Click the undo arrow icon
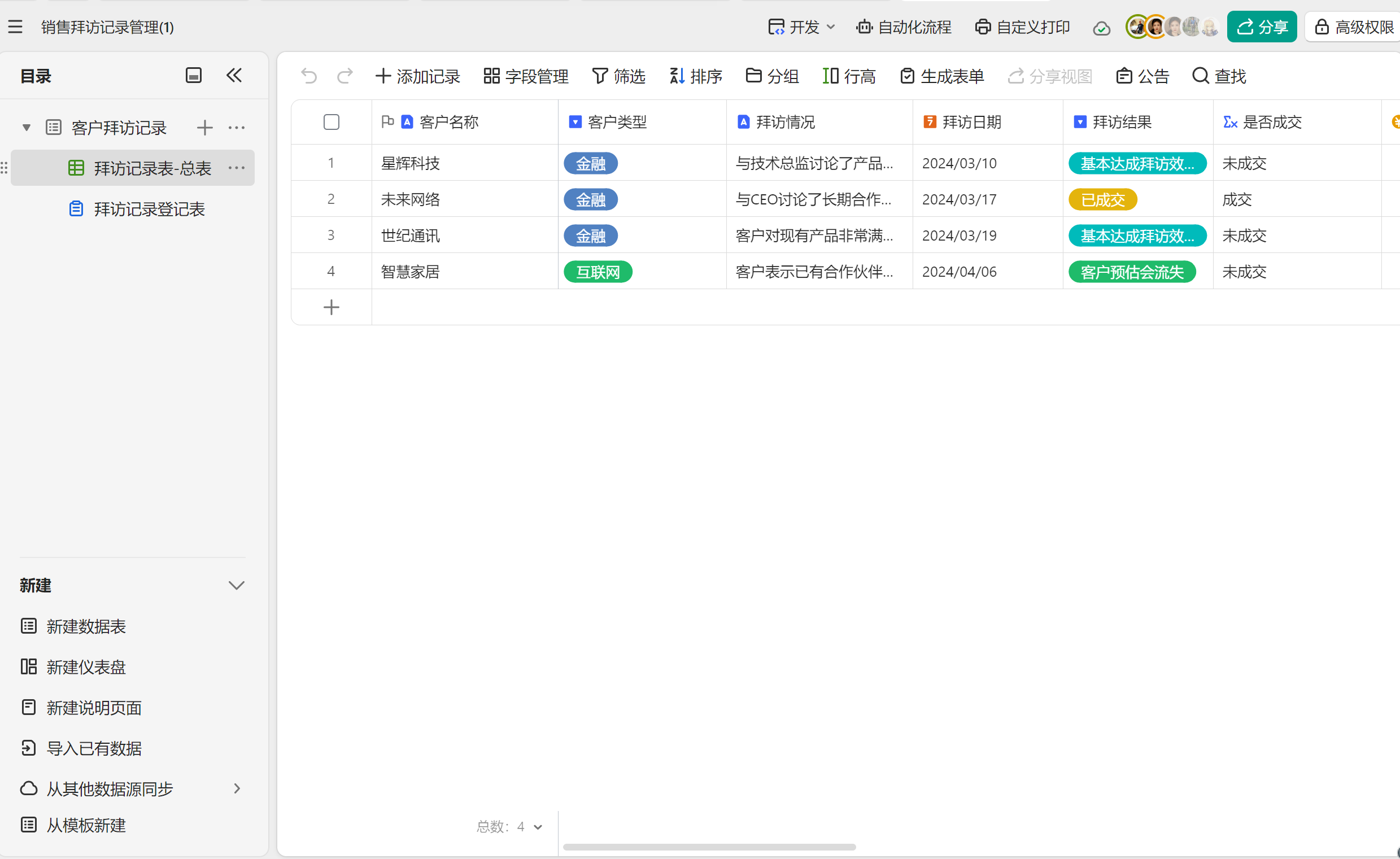This screenshot has height=859, width=1400. [x=309, y=76]
